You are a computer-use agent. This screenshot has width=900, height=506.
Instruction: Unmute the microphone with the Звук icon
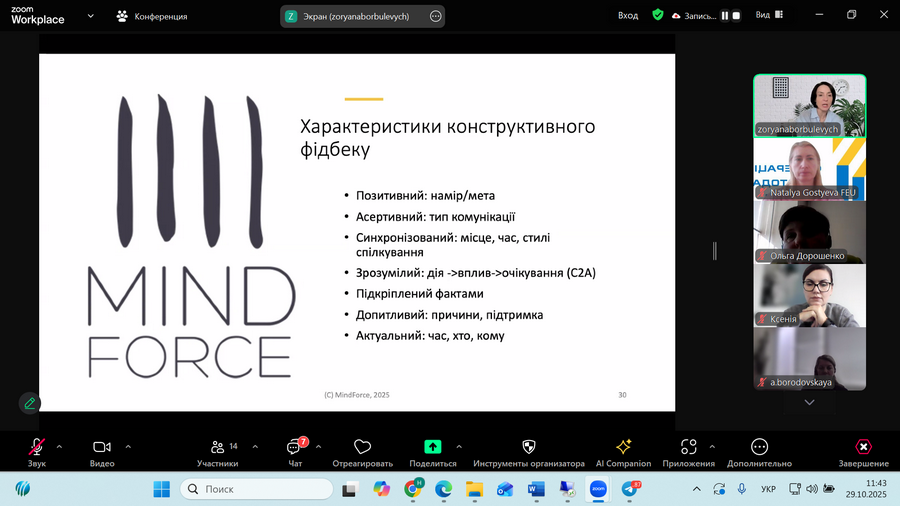point(37,447)
